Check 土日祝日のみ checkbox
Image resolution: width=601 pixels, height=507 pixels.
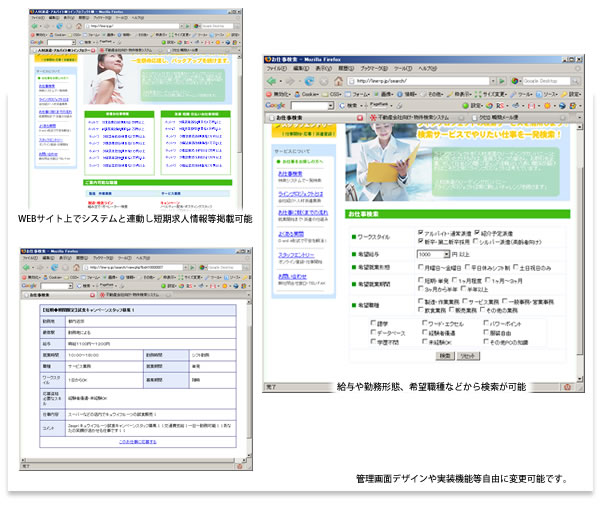pyautogui.click(x=516, y=267)
